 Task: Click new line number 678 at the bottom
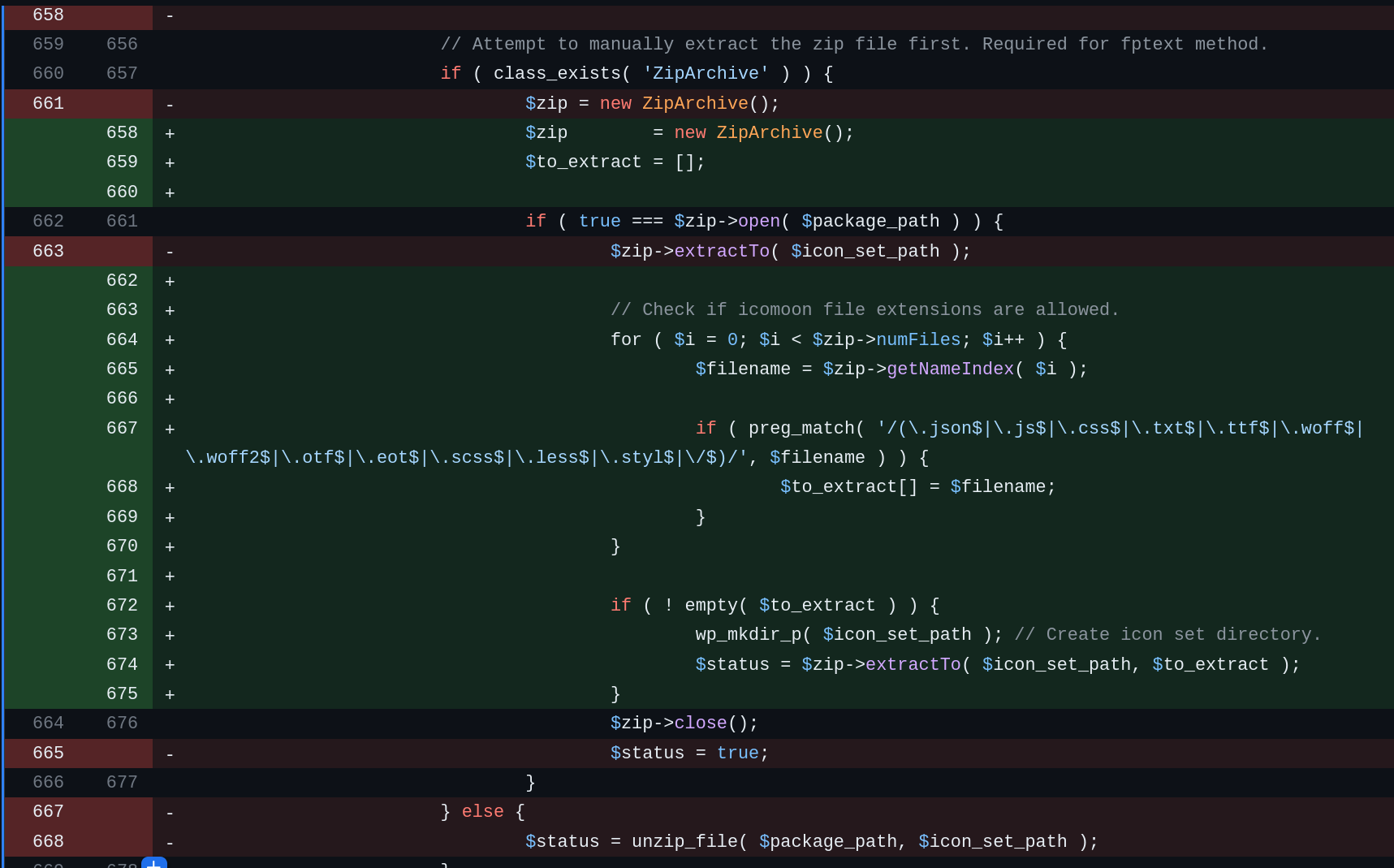click(122, 866)
